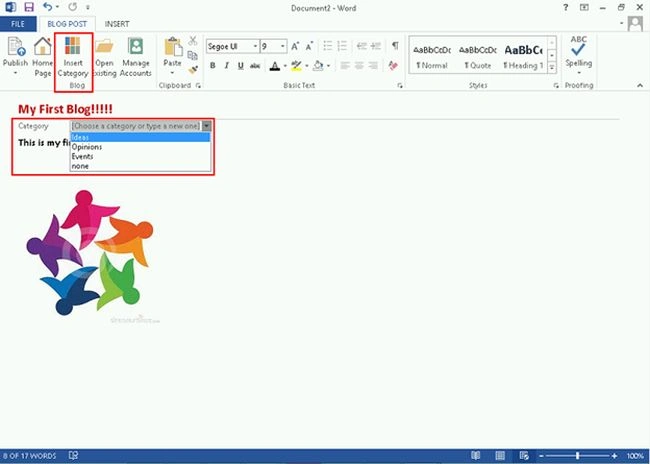650x464 pixels.
Task: Toggle underline formatting
Action: 240,66
